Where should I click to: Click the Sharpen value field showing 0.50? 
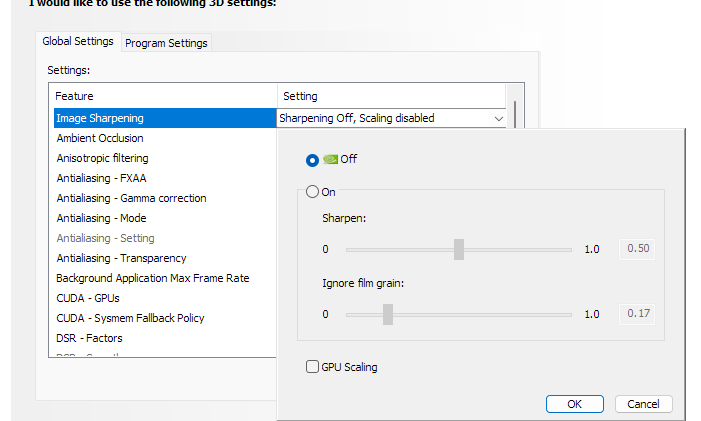pyautogui.click(x=638, y=249)
